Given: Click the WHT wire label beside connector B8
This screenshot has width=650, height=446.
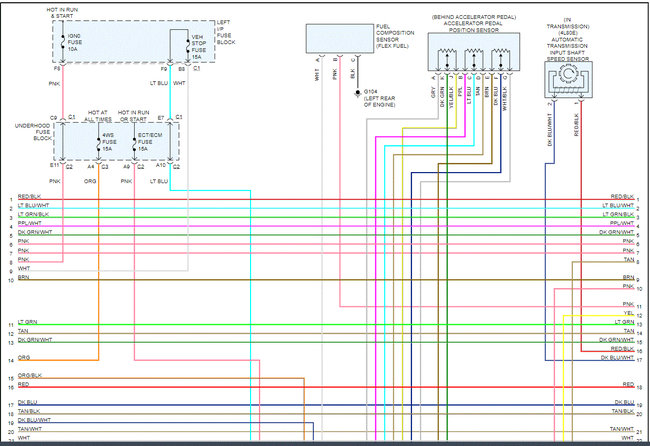Looking at the screenshot, I should [x=179, y=83].
